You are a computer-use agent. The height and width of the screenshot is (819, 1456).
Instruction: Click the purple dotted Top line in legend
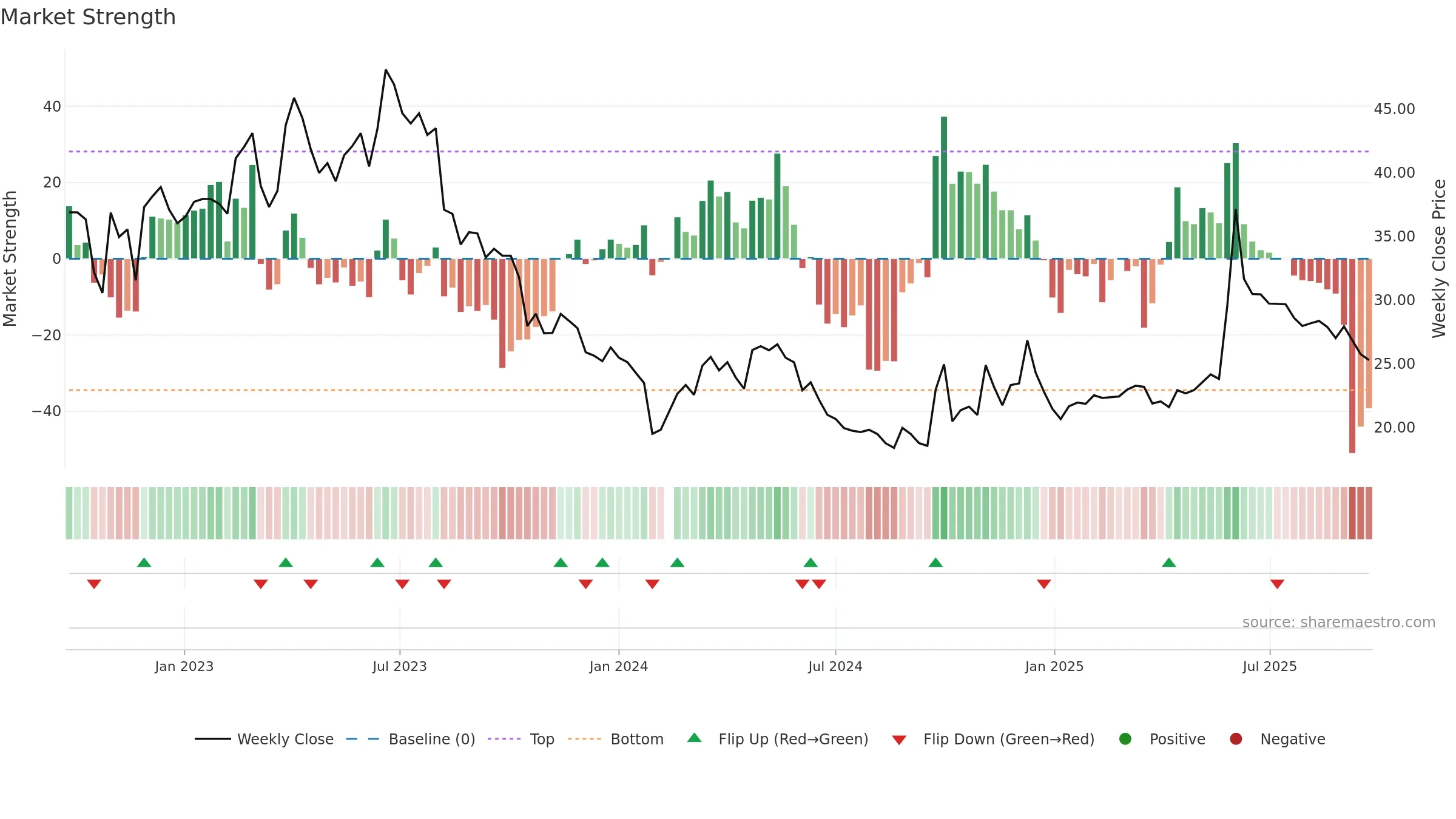[504, 739]
